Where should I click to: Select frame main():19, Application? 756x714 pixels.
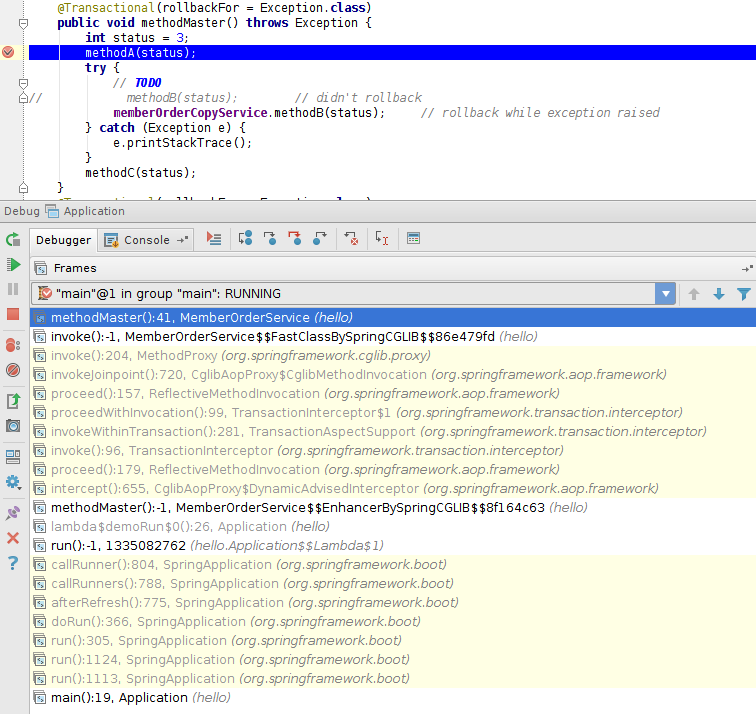pos(393,698)
